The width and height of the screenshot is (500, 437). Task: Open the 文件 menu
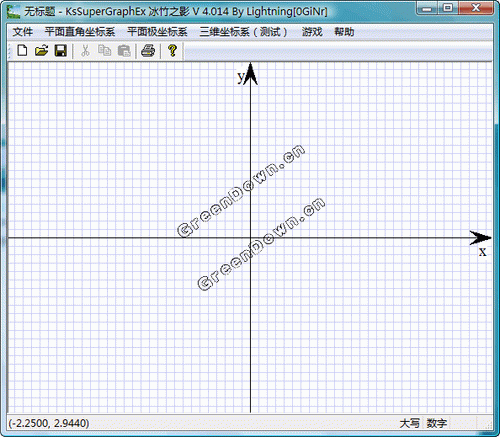click(x=23, y=32)
